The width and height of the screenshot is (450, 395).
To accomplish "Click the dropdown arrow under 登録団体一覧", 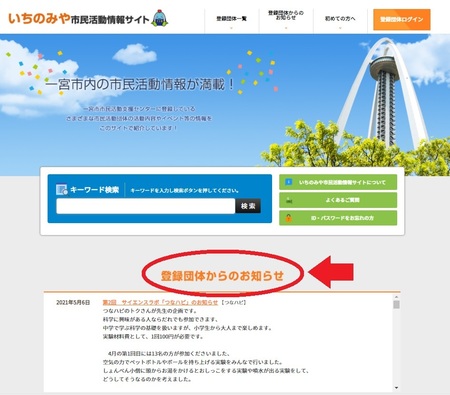I will point(231,28).
